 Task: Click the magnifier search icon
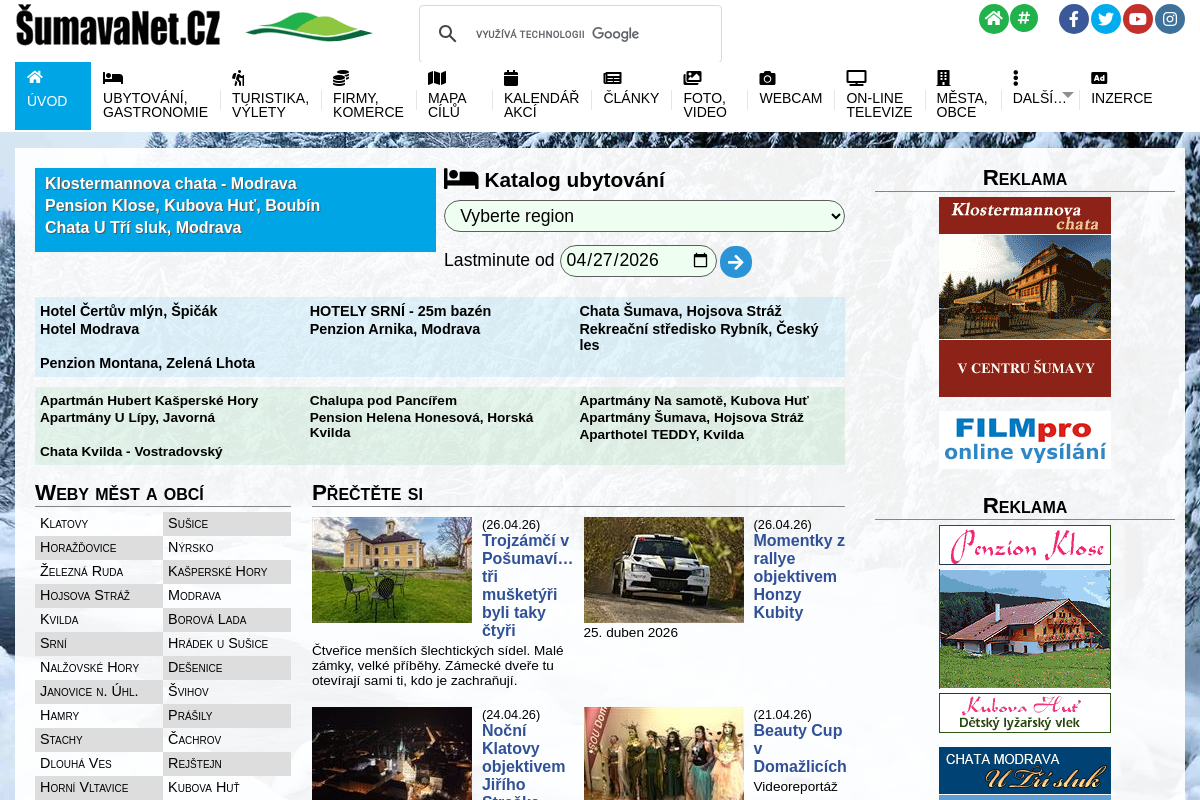tap(448, 34)
